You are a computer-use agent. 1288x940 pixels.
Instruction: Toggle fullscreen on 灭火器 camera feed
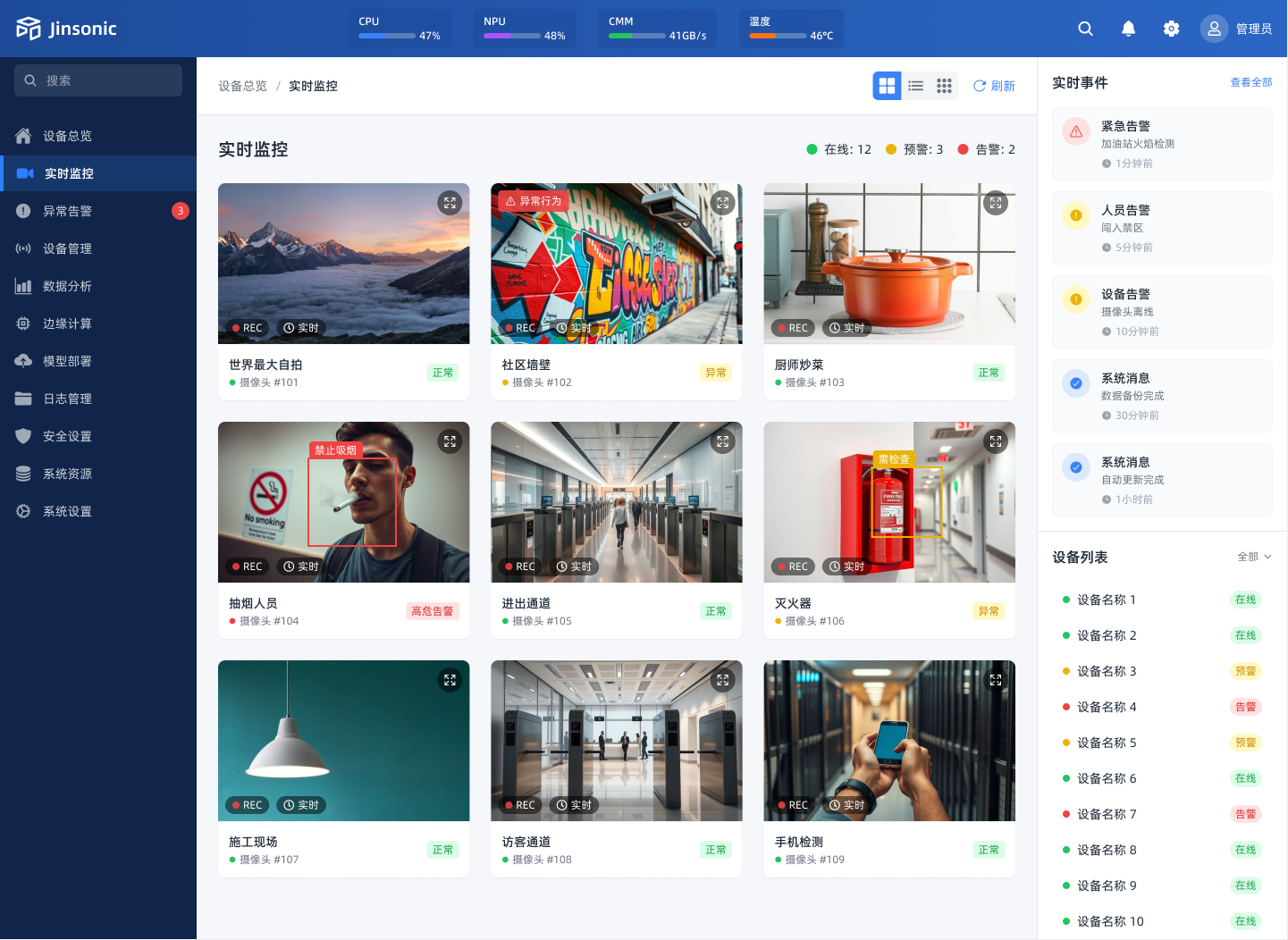pos(996,441)
